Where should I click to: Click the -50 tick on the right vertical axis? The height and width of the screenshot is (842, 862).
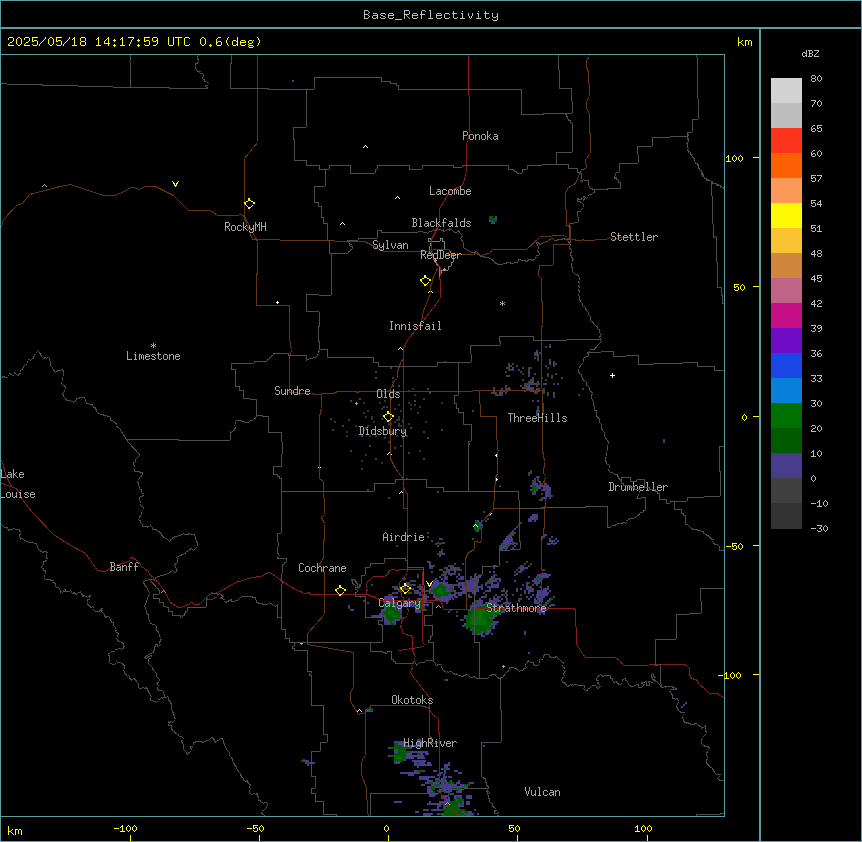pyautogui.click(x=734, y=546)
